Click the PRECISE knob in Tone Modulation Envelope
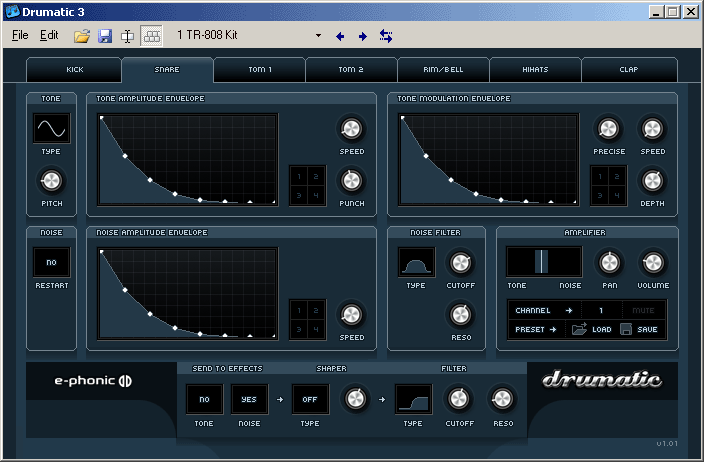The width and height of the screenshot is (704, 462). (608, 129)
